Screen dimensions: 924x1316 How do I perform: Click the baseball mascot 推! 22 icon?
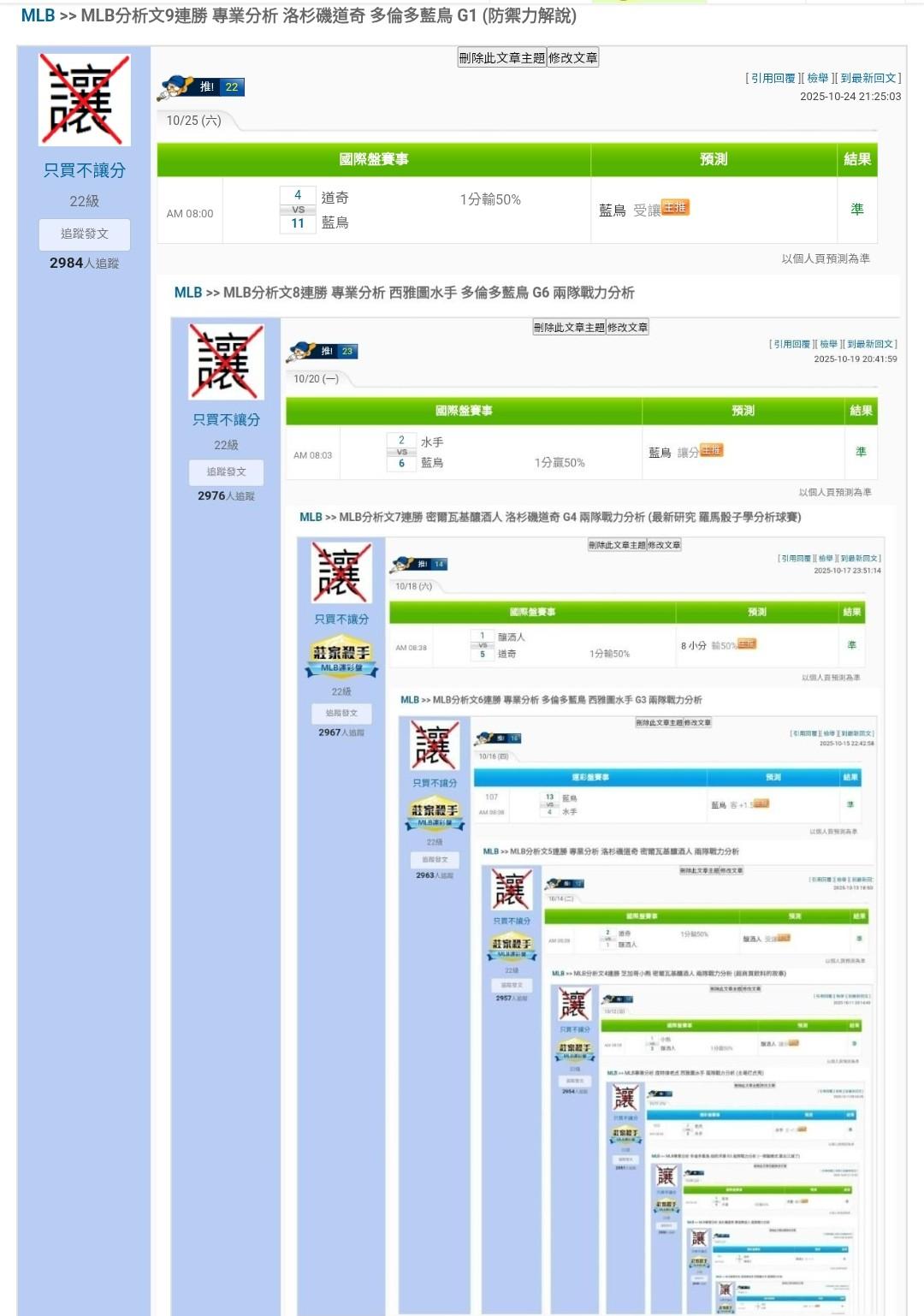(202, 87)
